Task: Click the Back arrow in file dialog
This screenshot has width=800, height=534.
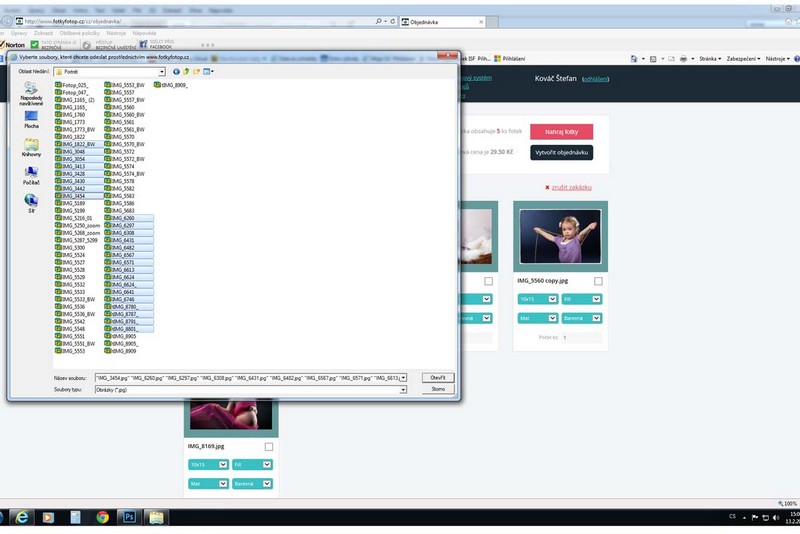Action: click(176, 72)
